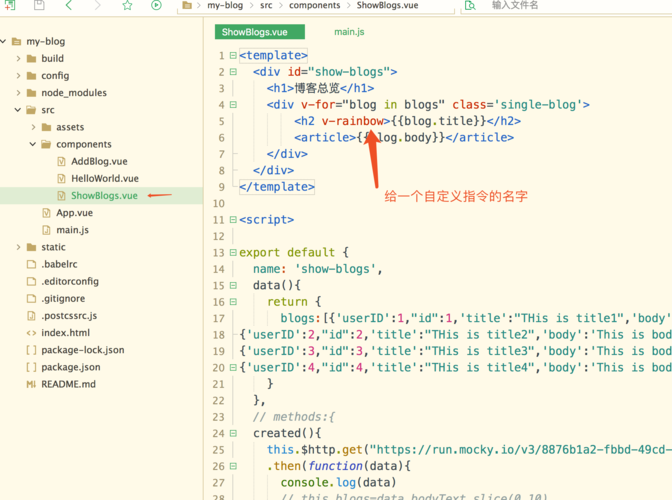Click the JS file icon beside main.js
Viewport: 672px width, 500px height.
[46, 230]
